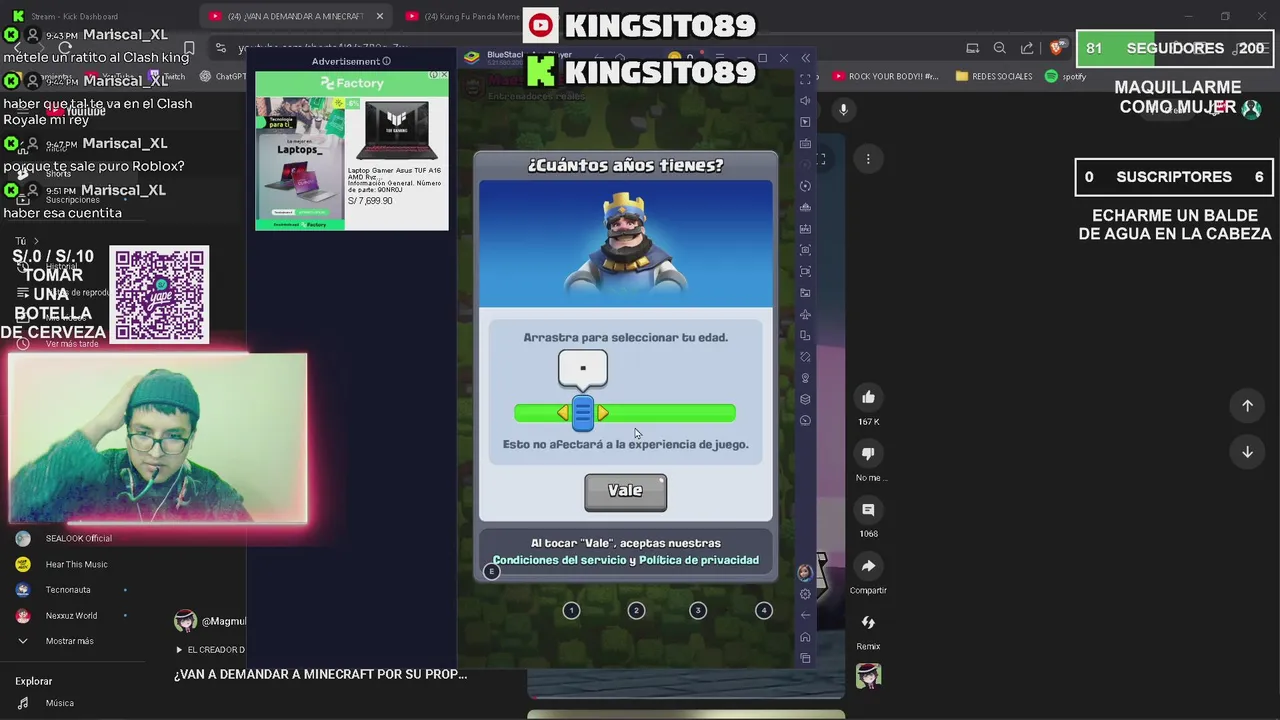
Task: Click the Vale button in the age dialog
Action: (x=625, y=491)
